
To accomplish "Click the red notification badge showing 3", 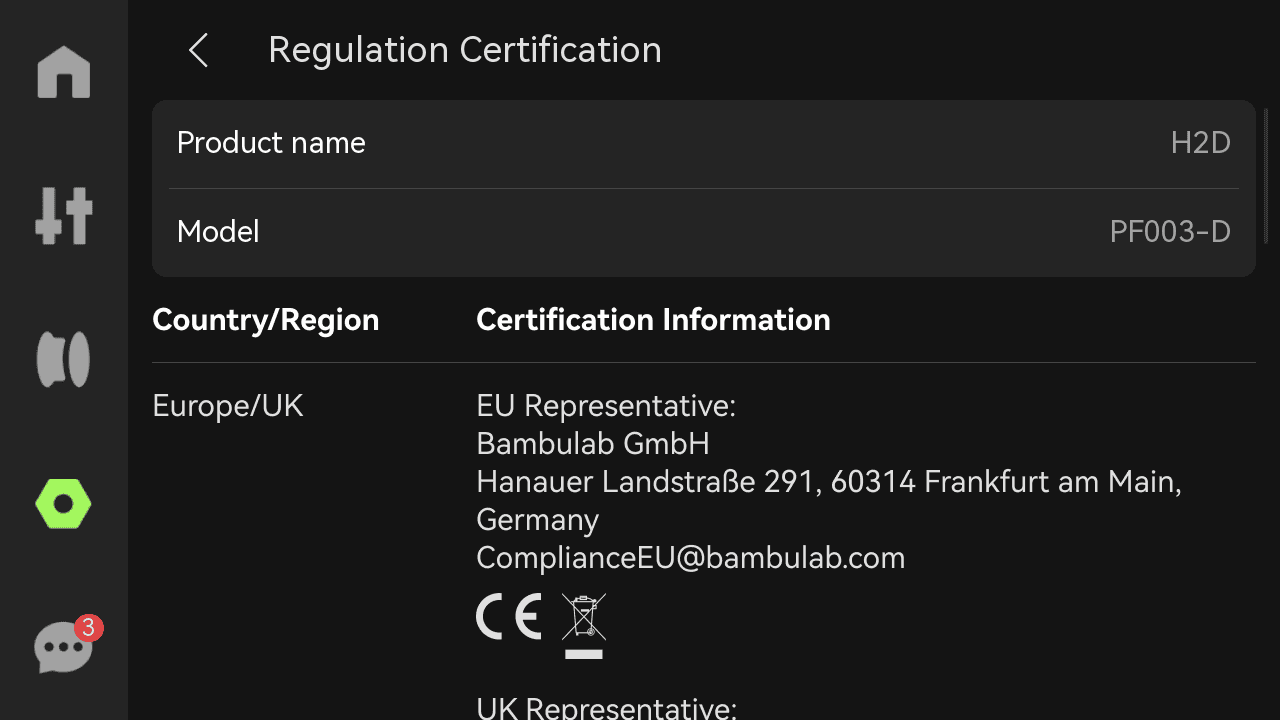I will tap(88, 628).
